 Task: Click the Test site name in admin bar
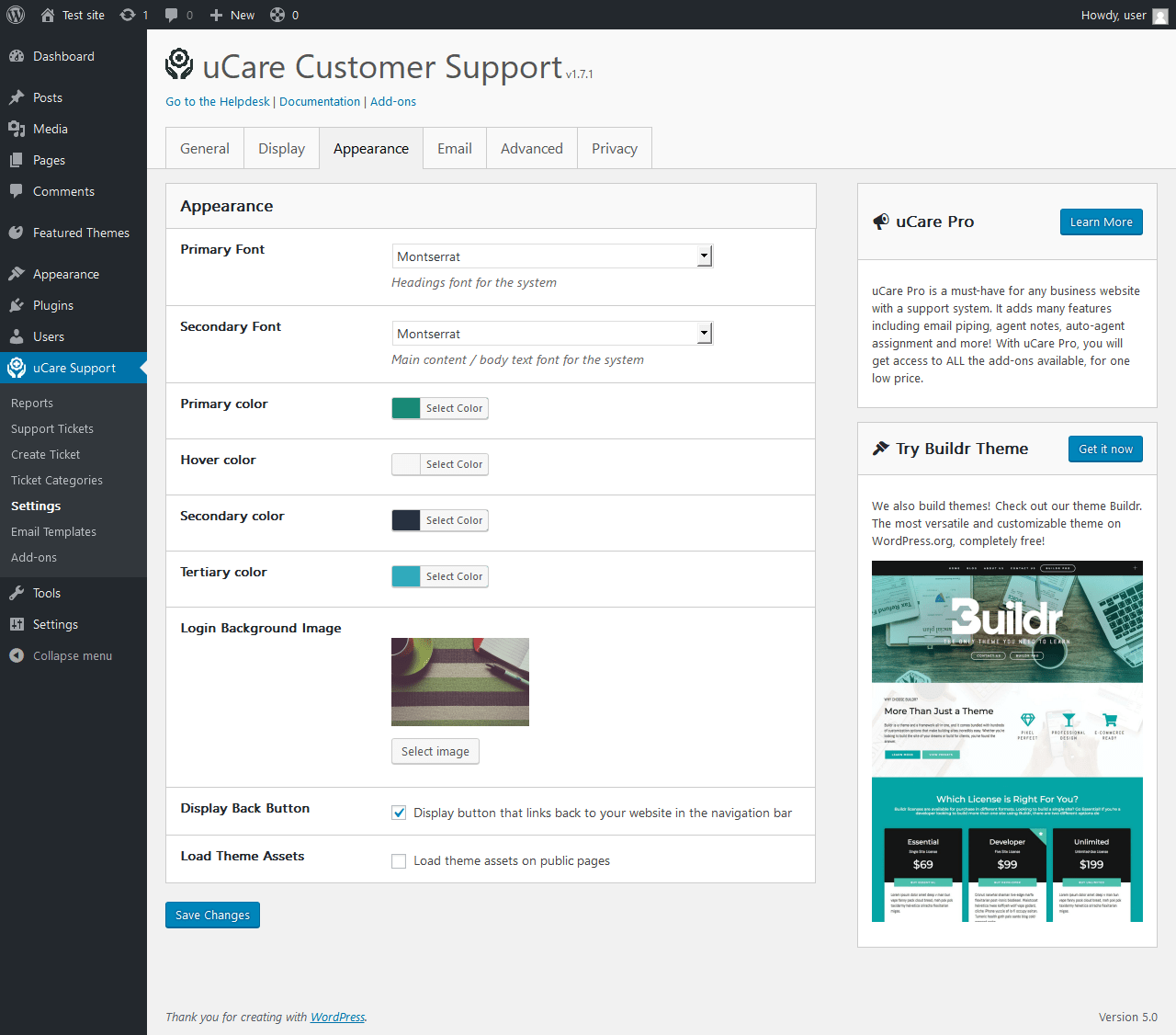[x=84, y=16]
